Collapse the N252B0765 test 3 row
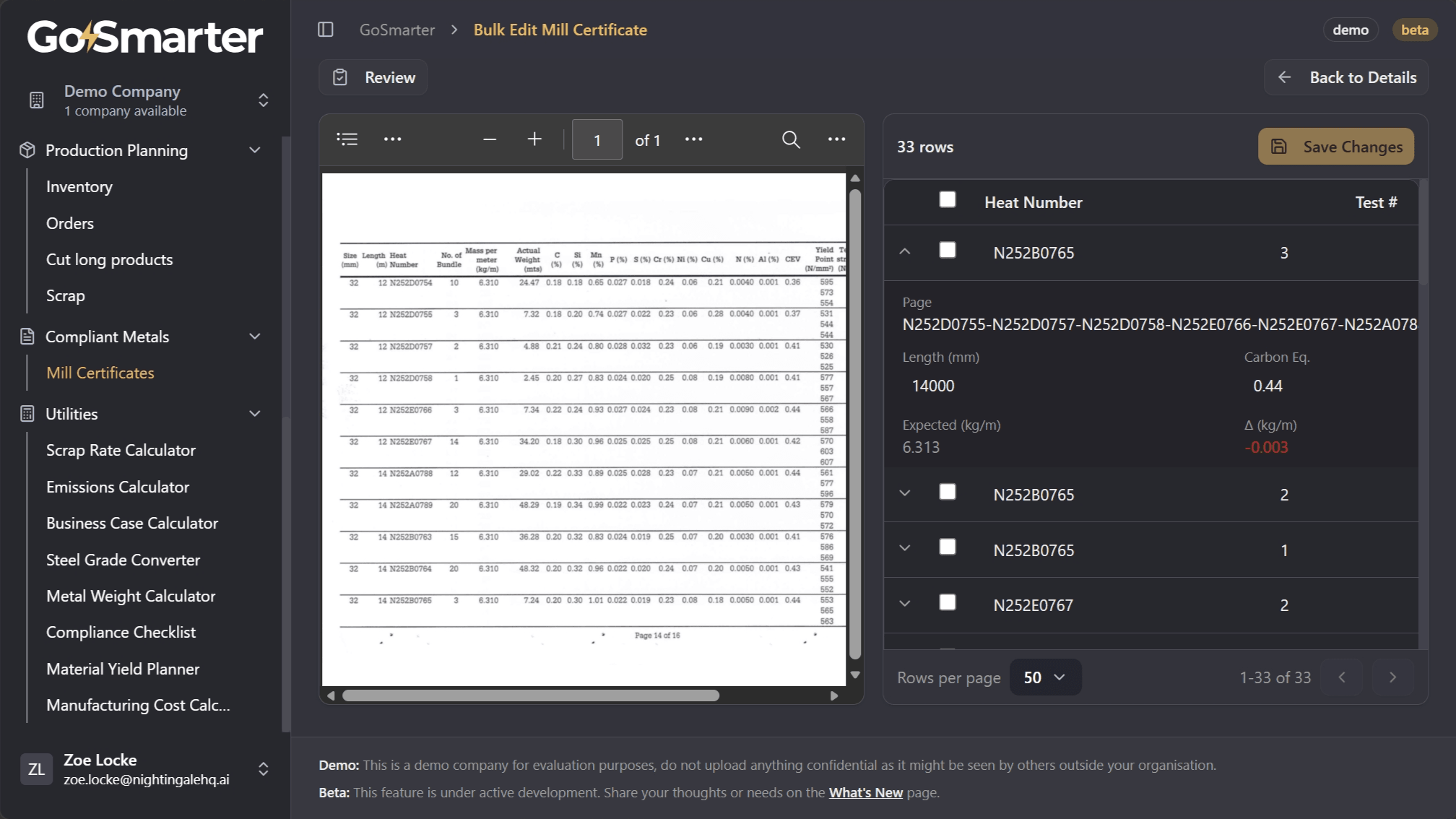The image size is (1456, 819). [905, 252]
